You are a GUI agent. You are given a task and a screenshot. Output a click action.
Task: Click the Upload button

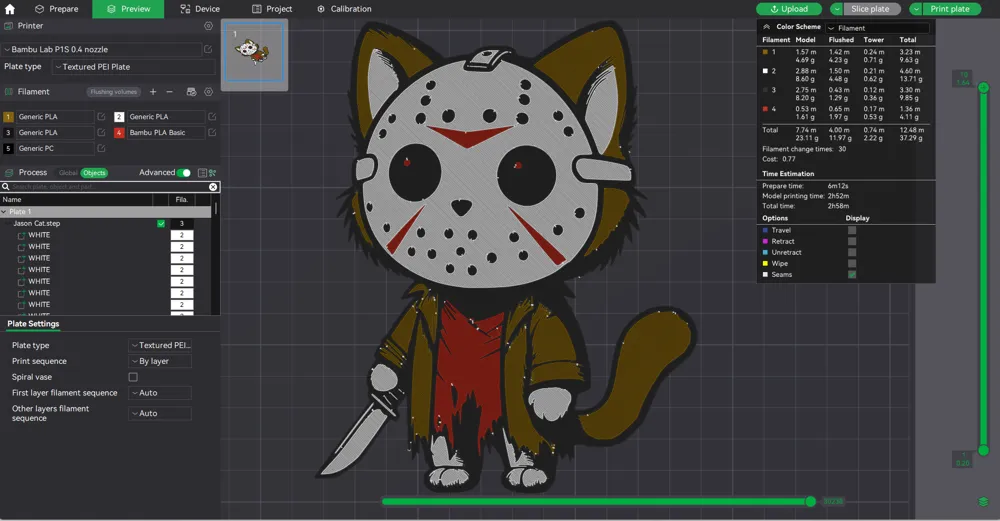click(x=789, y=9)
